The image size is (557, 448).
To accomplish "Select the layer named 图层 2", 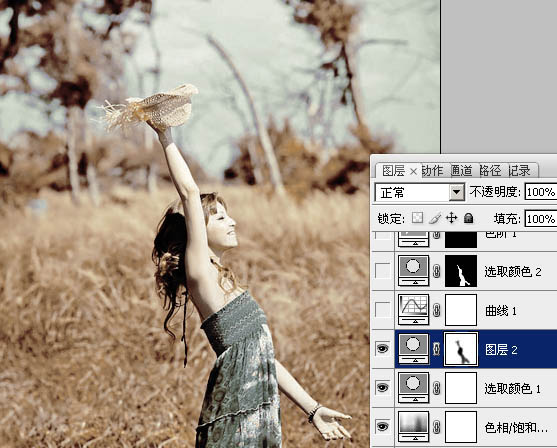I will tap(501, 350).
